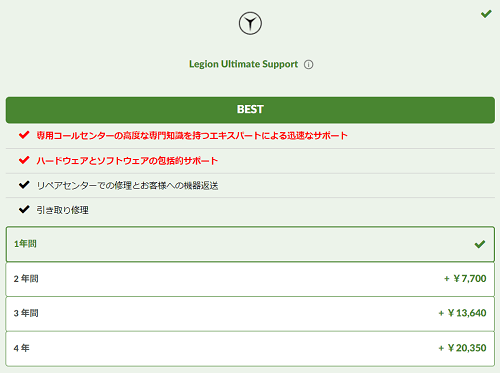Click the green BEST banner

point(250,110)
